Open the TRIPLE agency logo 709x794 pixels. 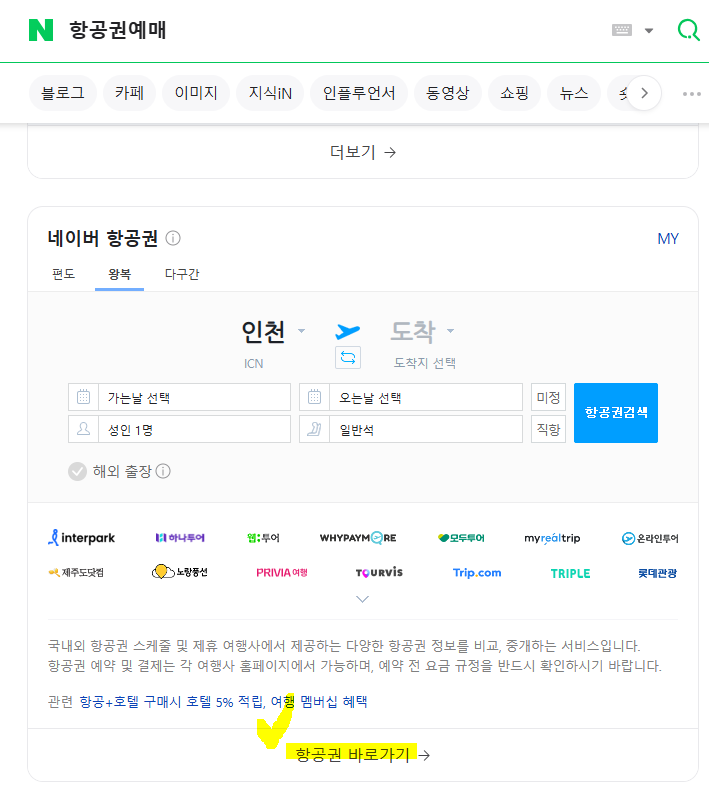pos(571,573)
